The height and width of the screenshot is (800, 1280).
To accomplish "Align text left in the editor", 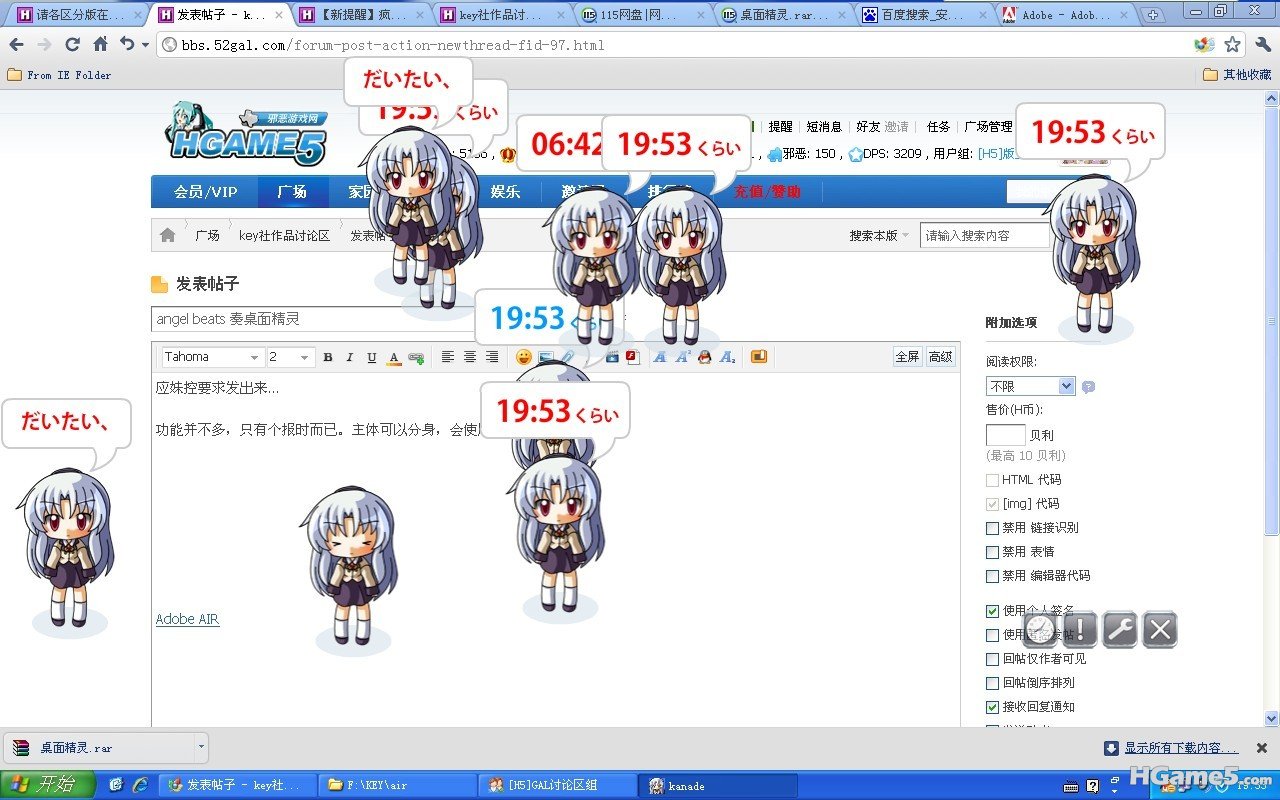I will (x=448, y=357).
